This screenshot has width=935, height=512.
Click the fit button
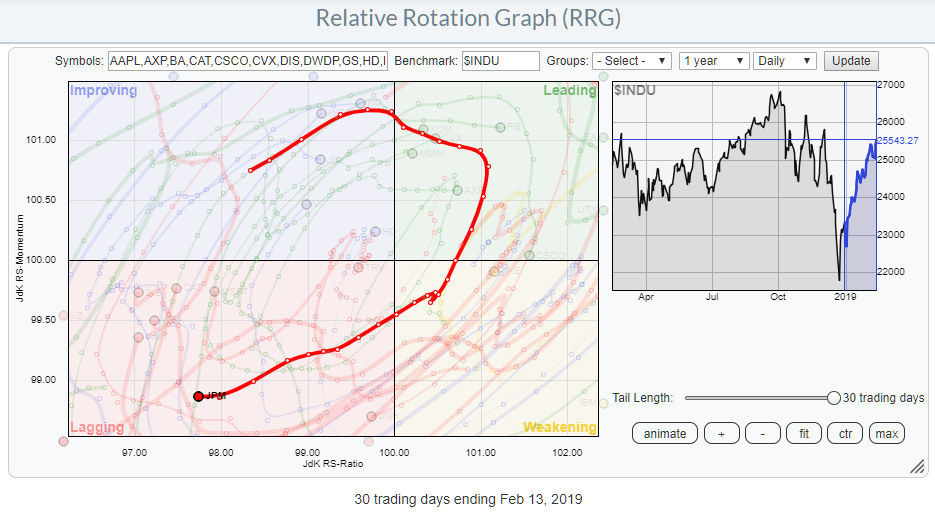coord(803,433)
